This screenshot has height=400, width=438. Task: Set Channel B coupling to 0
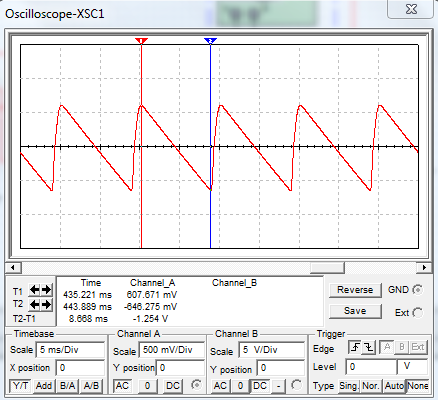click(x=240, y=386)
